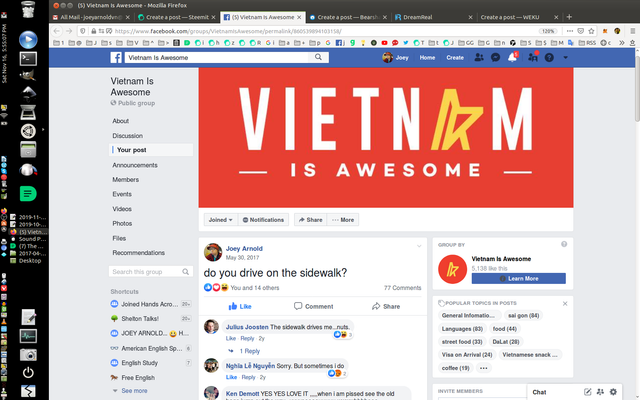Open the post options chevron
The image size is (640, 400).
click(x=419, y=246)
